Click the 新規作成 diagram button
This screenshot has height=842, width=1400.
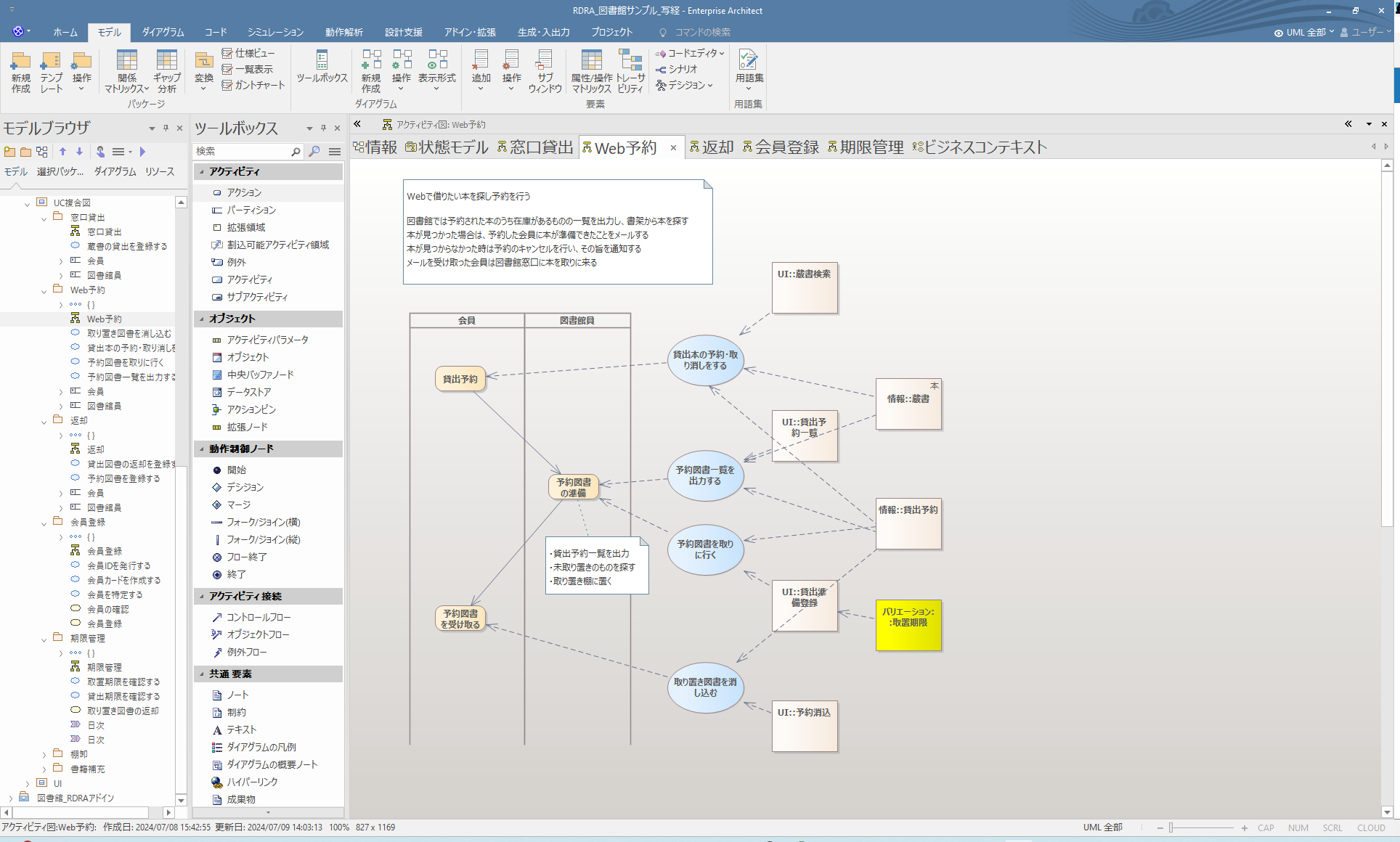pyautogui.click(x=370, y=70)
